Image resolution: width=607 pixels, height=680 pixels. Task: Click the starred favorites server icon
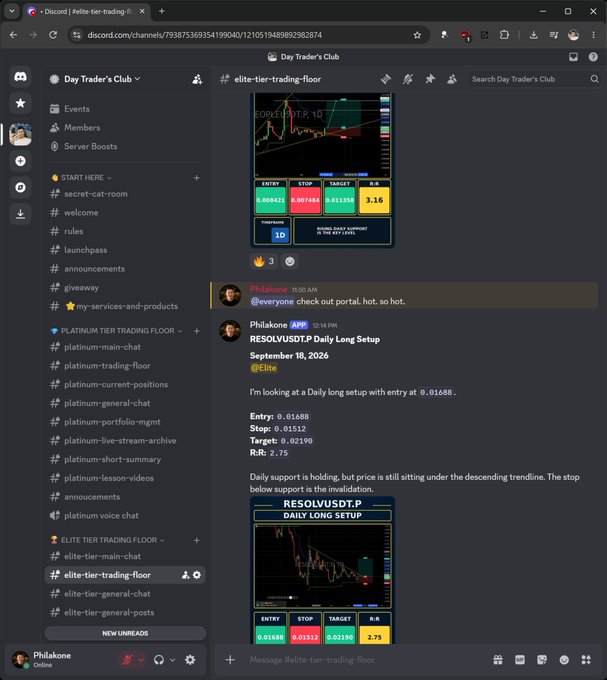20,103
